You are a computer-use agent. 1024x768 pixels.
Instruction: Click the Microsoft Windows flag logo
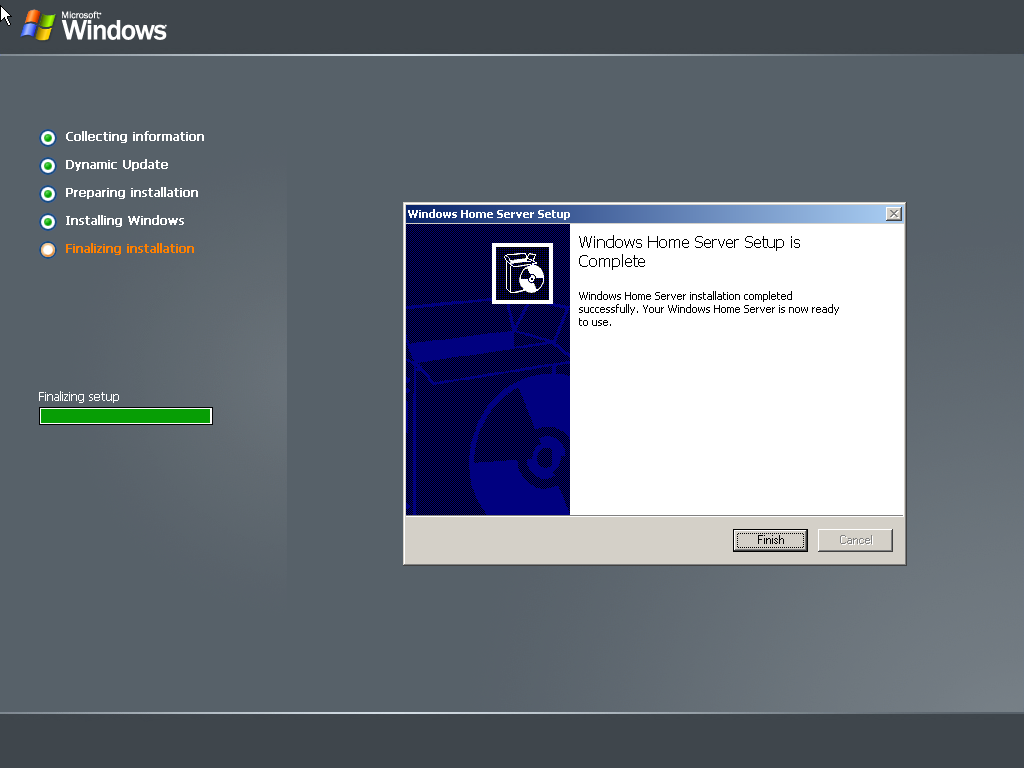[38, 25]
